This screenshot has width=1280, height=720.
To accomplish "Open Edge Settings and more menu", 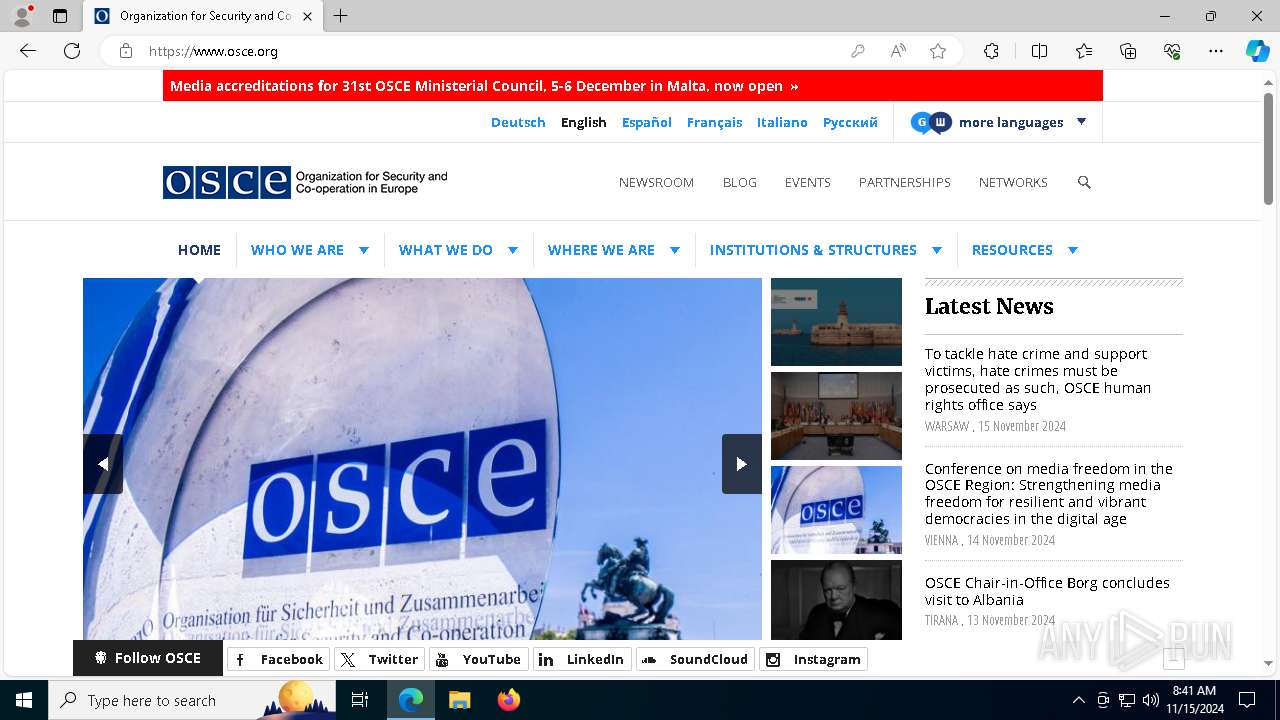I will (x=1216, y=51).
